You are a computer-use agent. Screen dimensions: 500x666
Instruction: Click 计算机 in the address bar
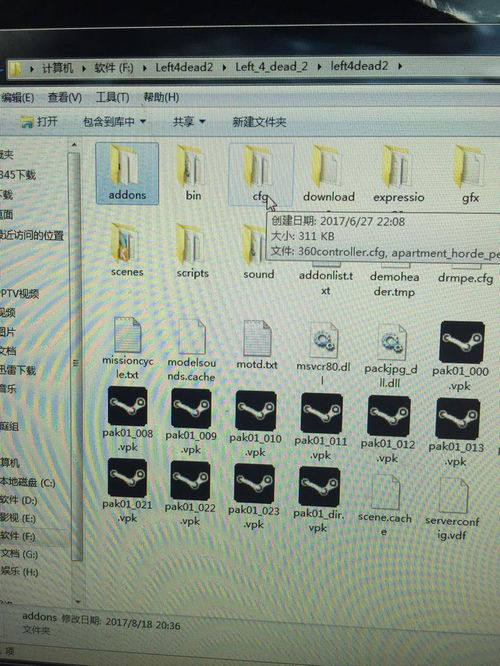(57, 68)
